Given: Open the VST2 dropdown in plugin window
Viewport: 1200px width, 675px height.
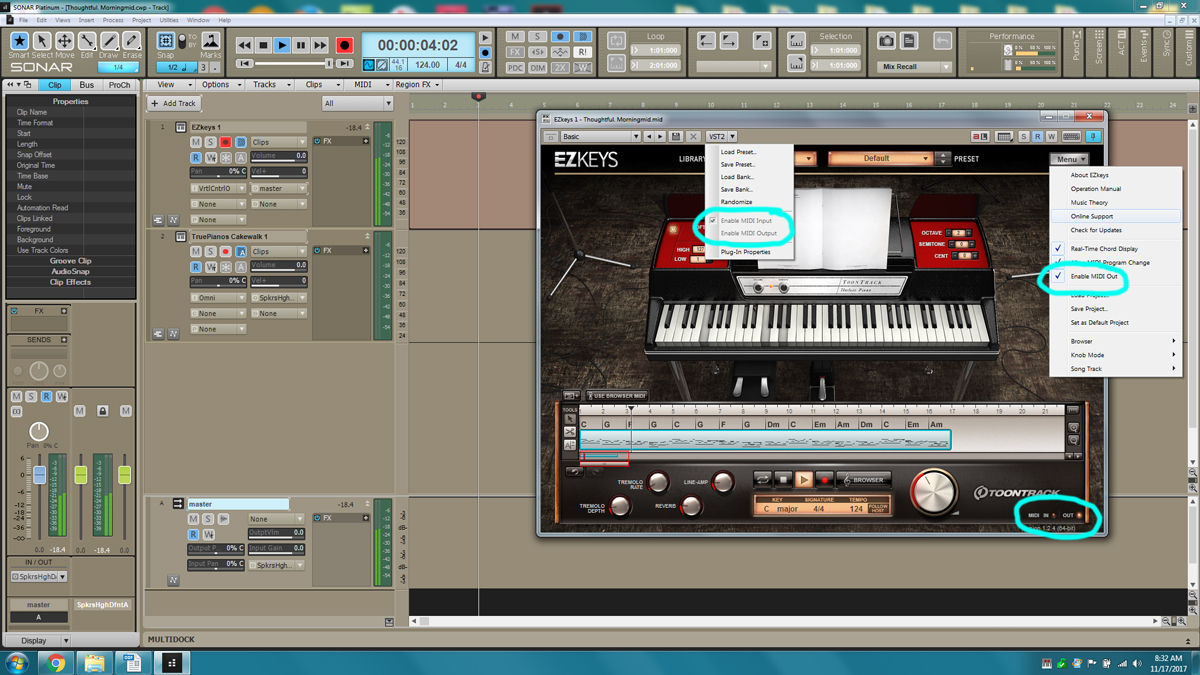Looking at the screenshot, I should coord(721,137).
